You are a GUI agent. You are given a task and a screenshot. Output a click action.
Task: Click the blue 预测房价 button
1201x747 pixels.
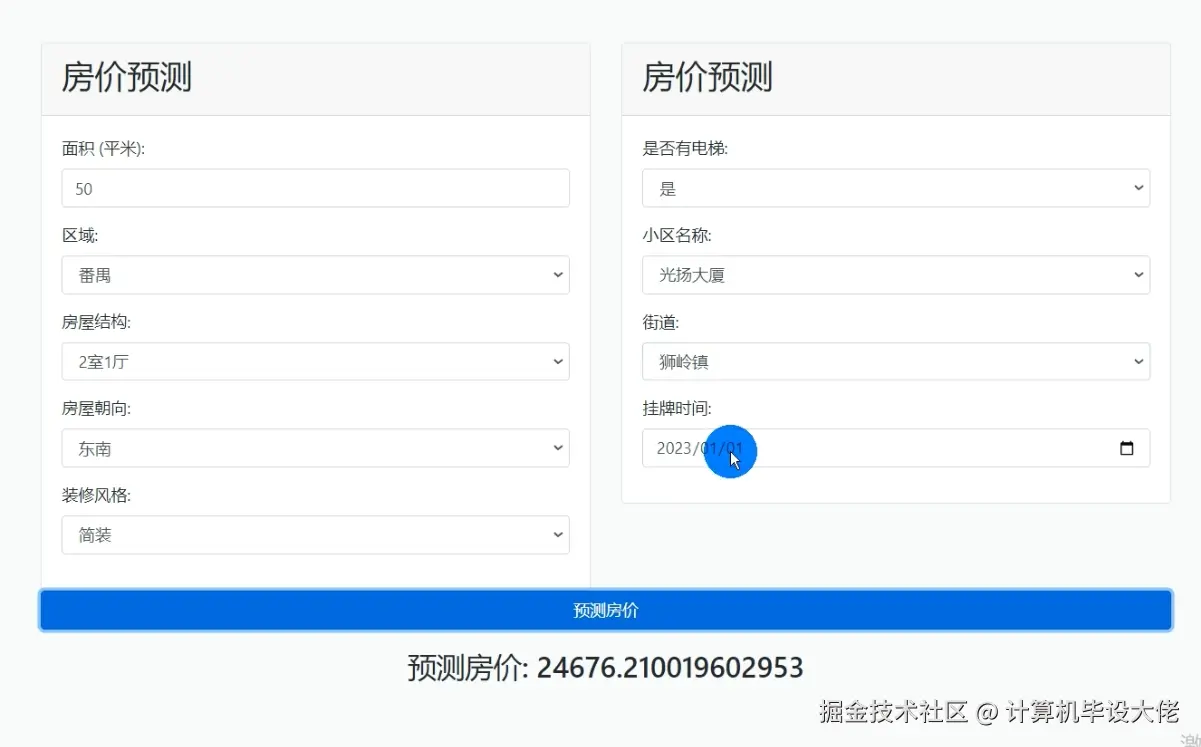[604, 610]
